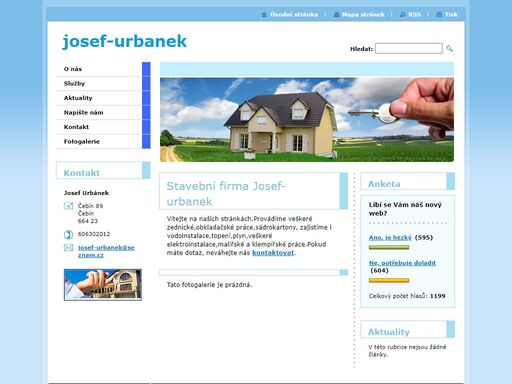Screen dimensions: 512x384
Task: Open the Služby menu item
Action: point(74,83)
